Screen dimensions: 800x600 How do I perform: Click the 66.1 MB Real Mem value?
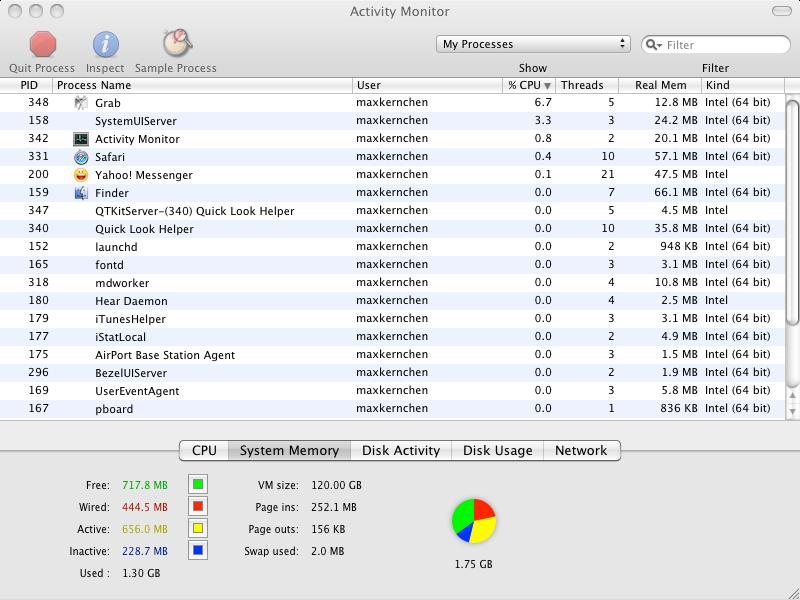[676, 192]
